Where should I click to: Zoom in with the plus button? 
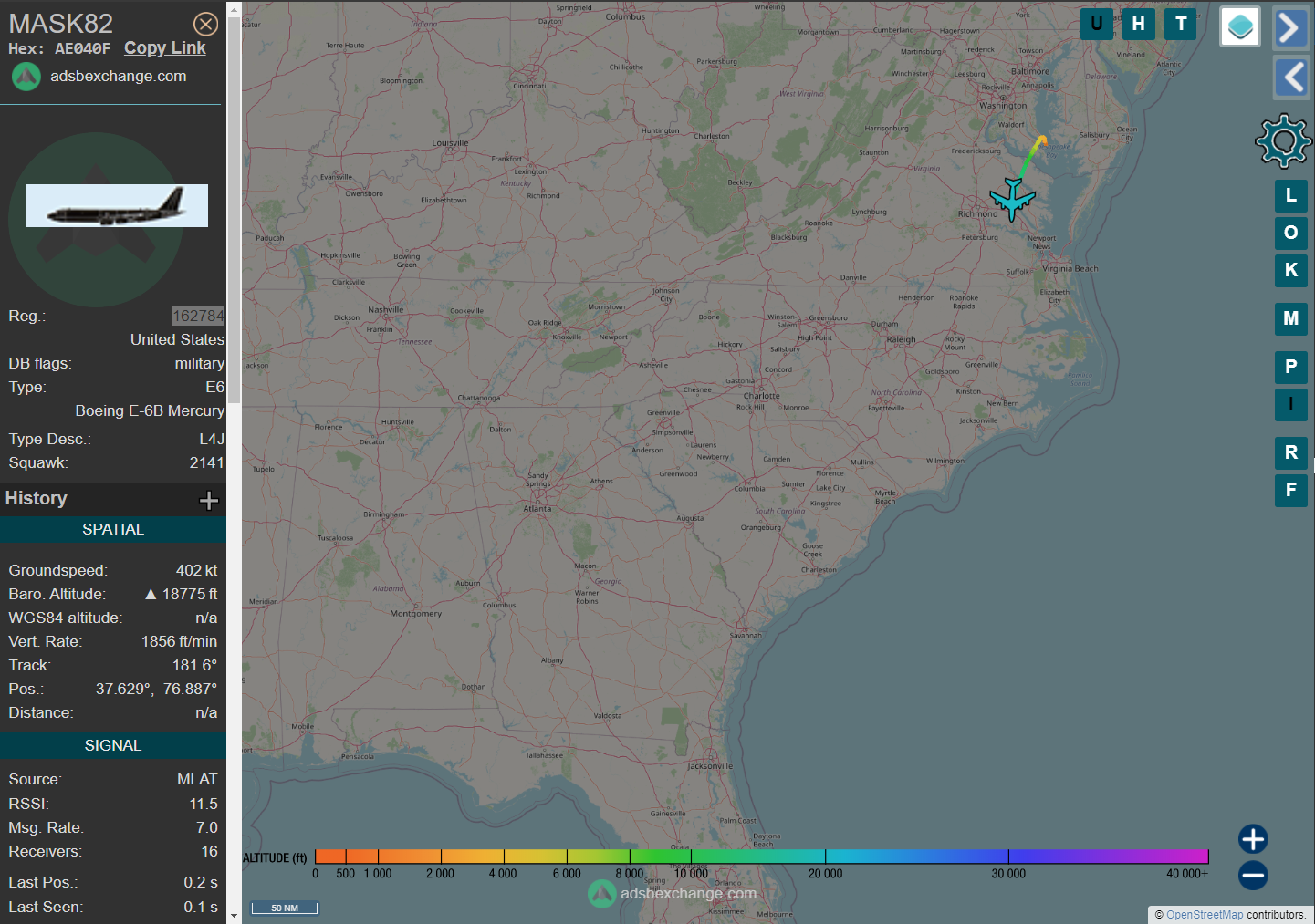coord(1253,839)
